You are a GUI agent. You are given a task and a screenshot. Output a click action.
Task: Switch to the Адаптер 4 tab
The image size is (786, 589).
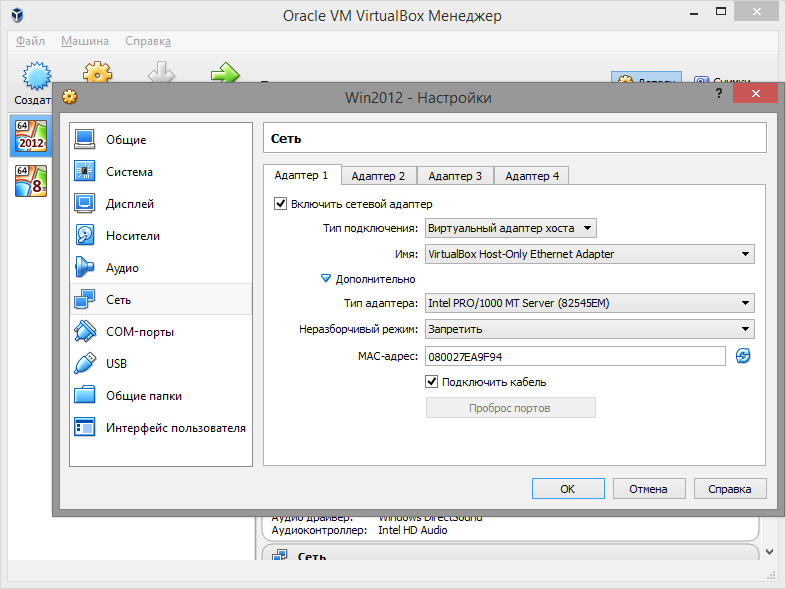(532, 176)
